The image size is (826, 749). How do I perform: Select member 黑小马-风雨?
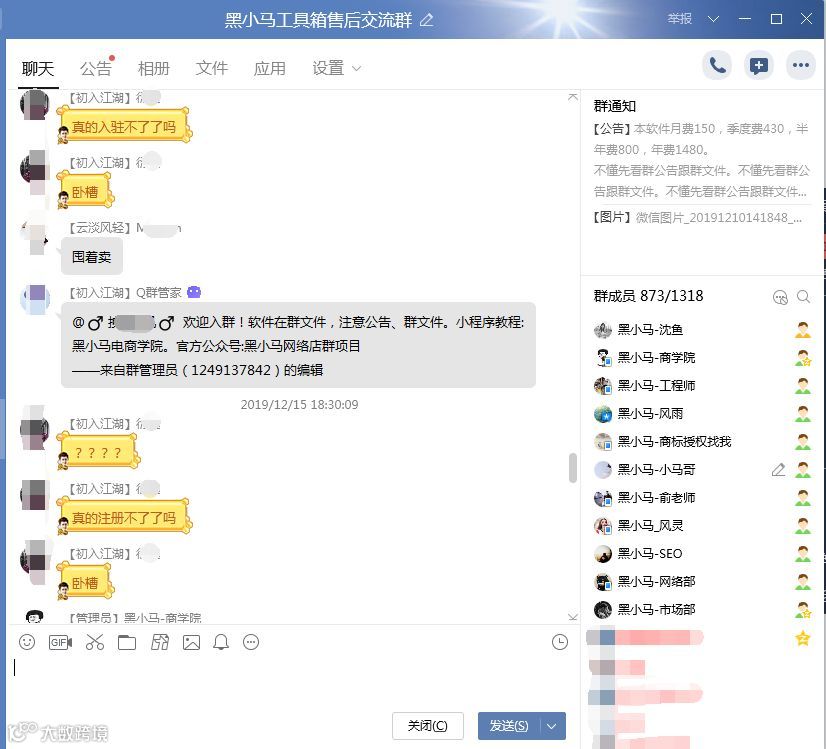(x=701, y=413)
